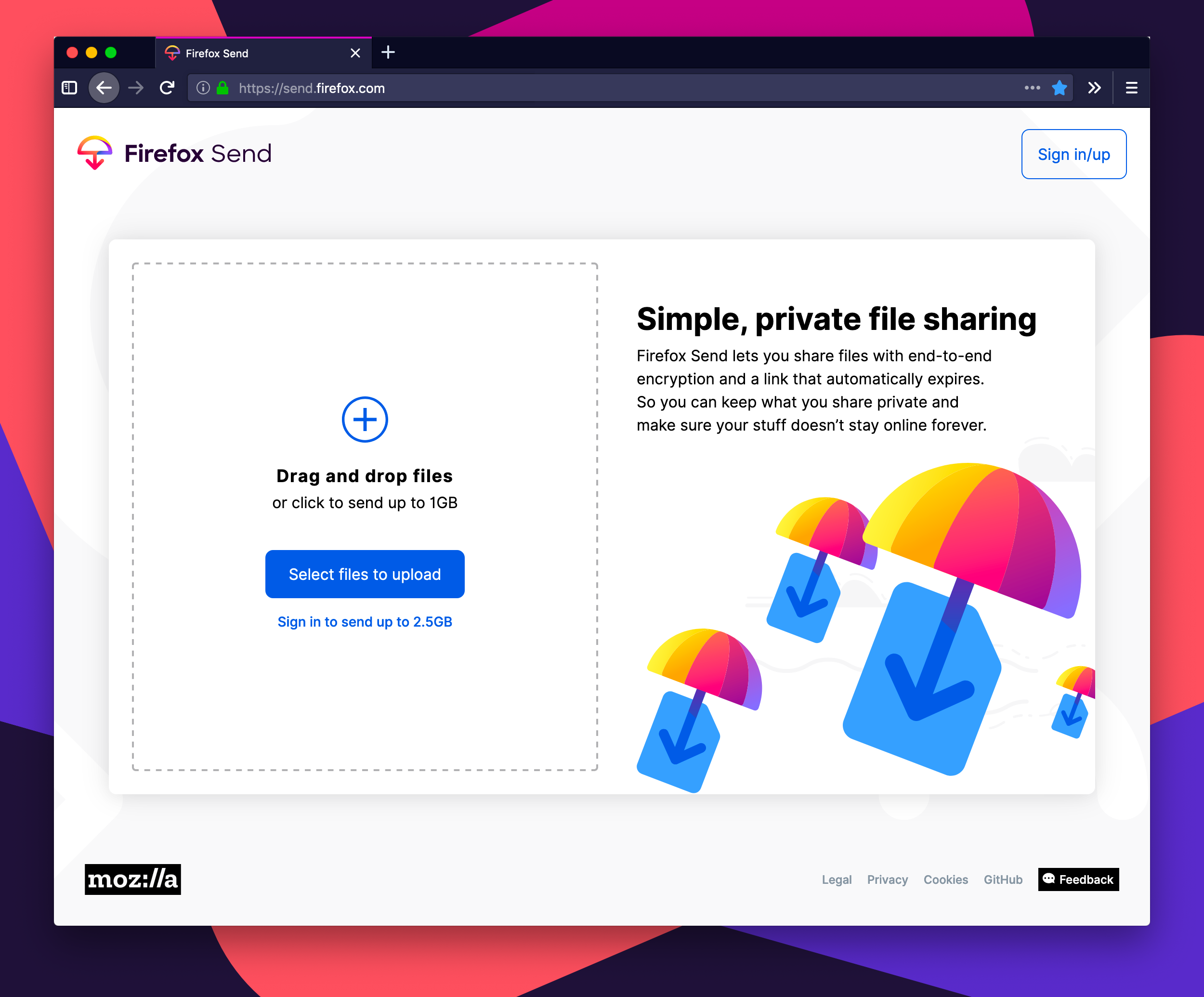This screenshot has width=1204, height=997.
Task: Sign in to send up to 2.5GB
Action: coord(365,622)
